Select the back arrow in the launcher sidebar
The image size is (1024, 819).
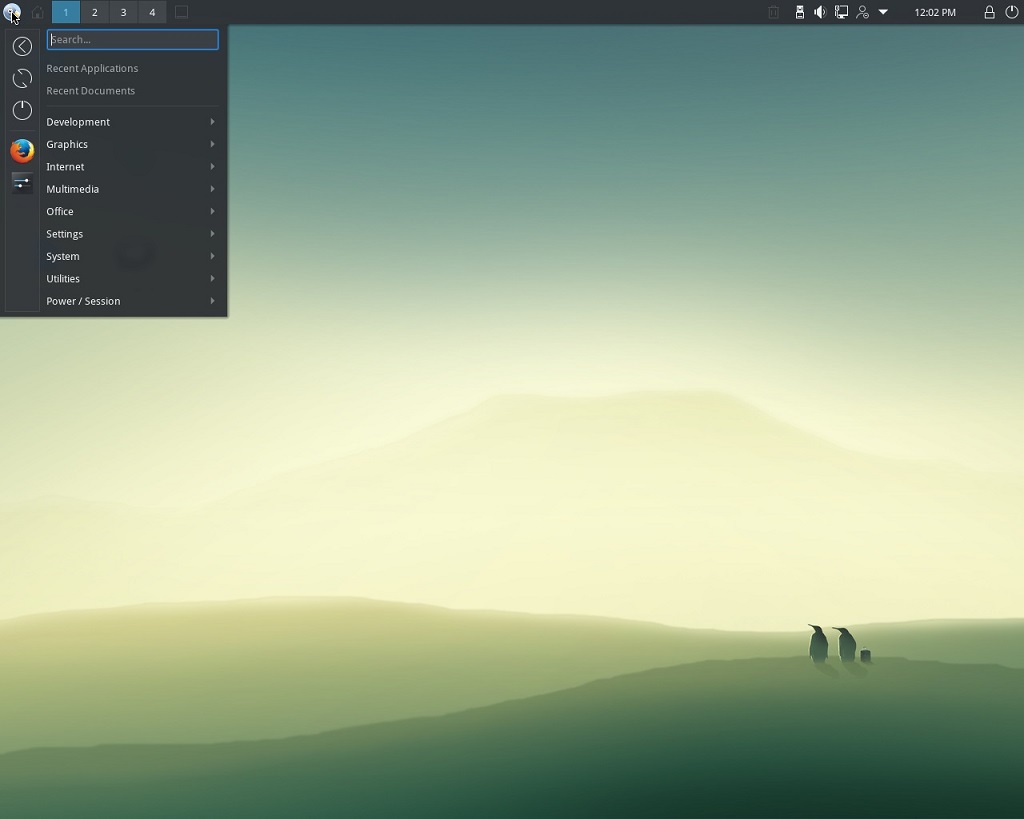(x=21, y=46)
